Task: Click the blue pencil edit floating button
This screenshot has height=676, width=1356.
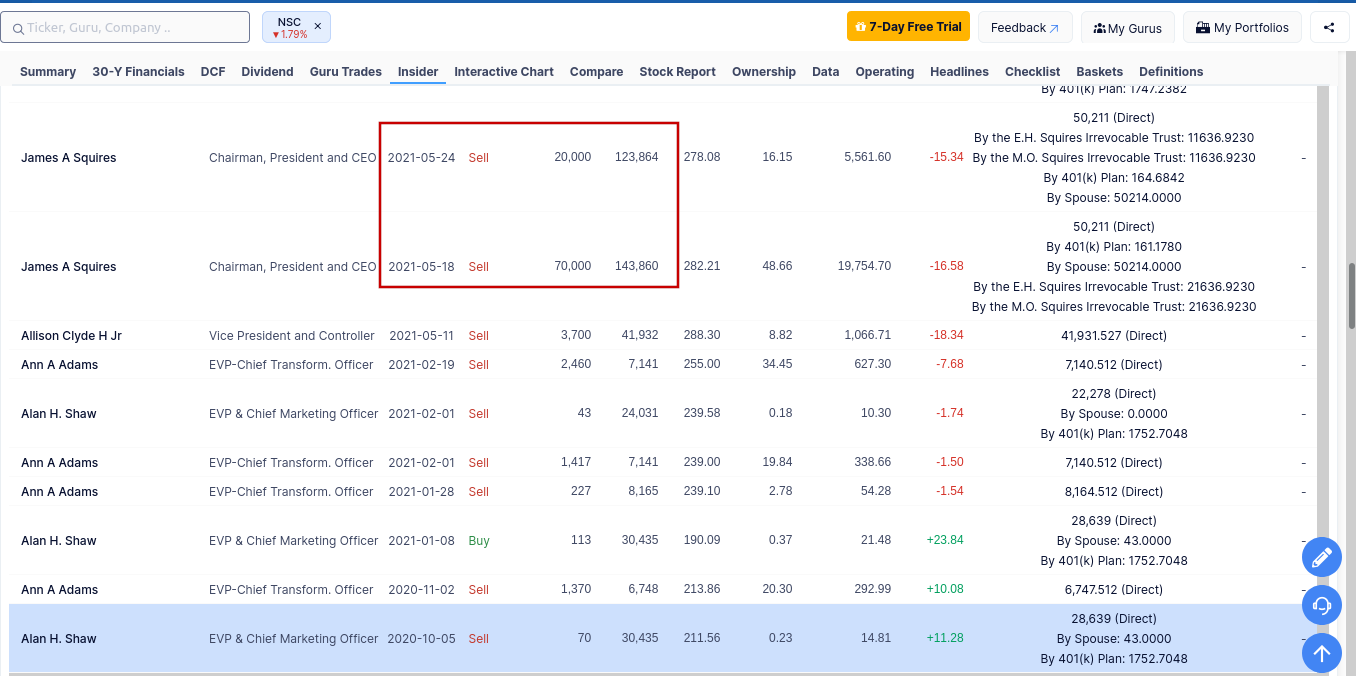Action: 1322,557
